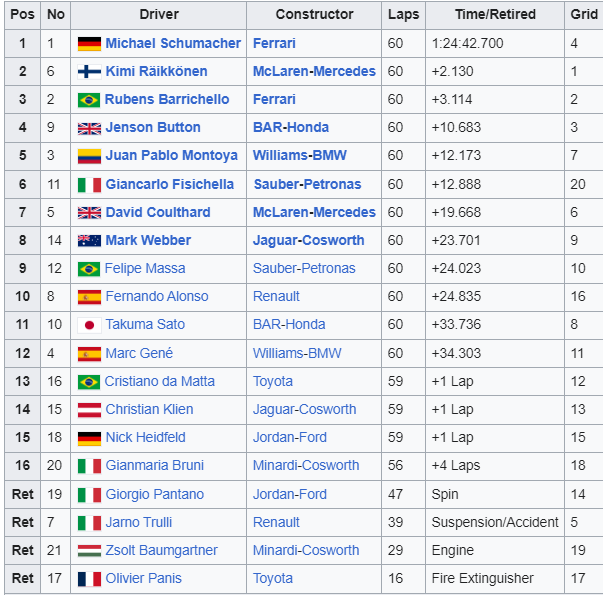This screenshot has width=603, height=595.
Task: Open Nick Heidfeld link
Action: pos(145,438)
